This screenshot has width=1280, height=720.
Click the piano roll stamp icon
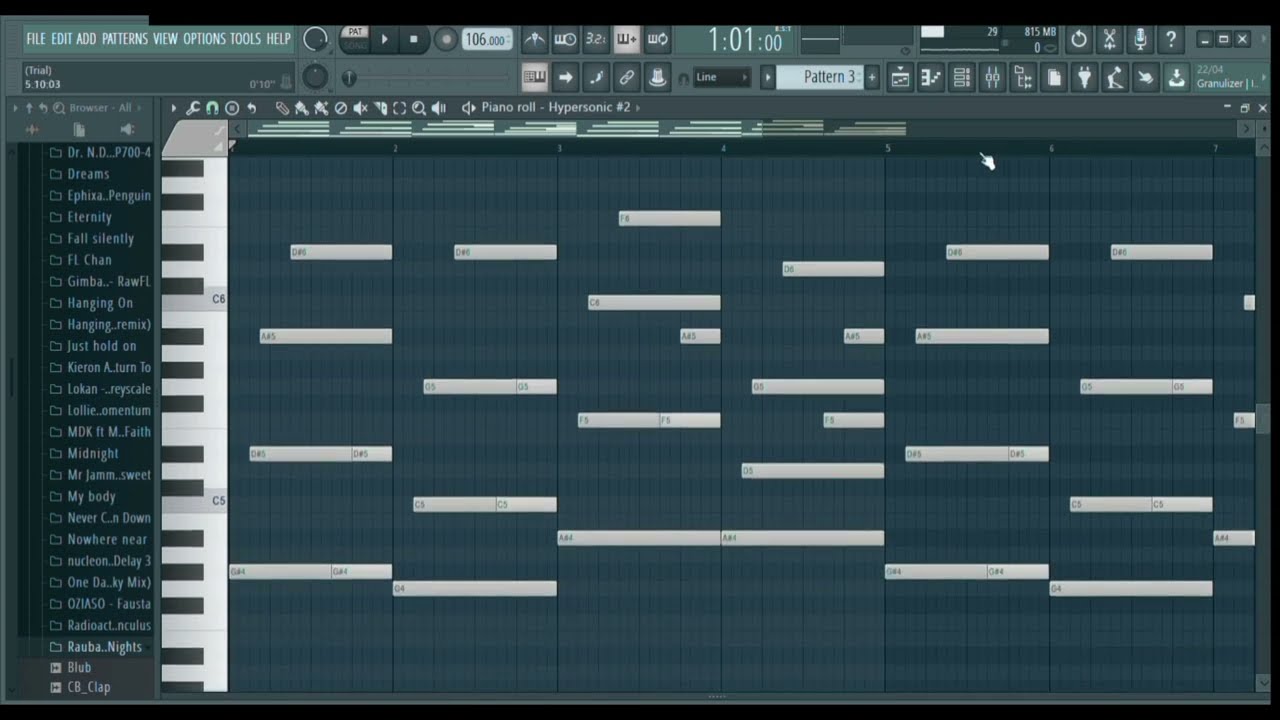pos(232,108)
